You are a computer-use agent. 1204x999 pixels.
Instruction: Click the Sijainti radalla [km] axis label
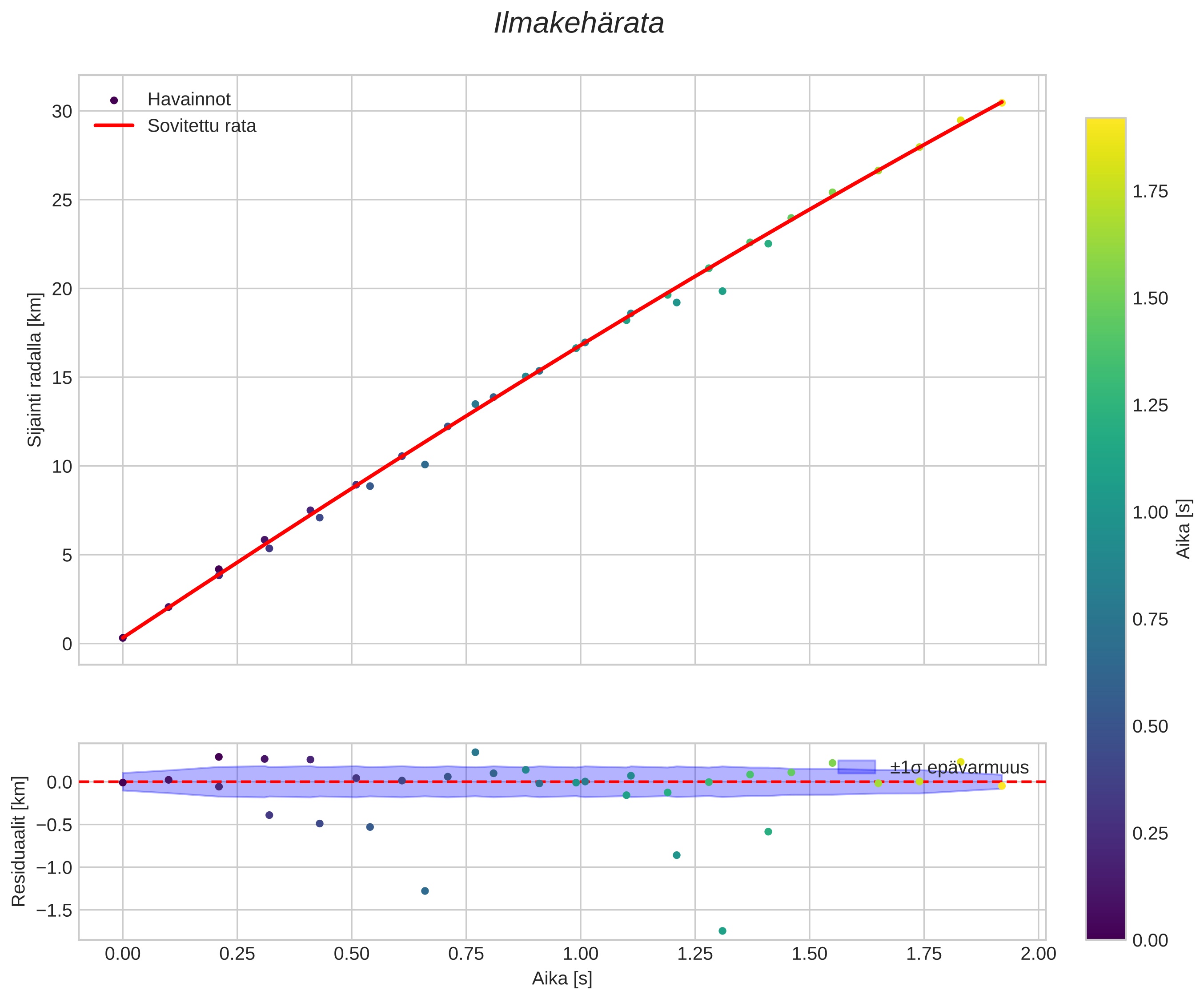35,370
